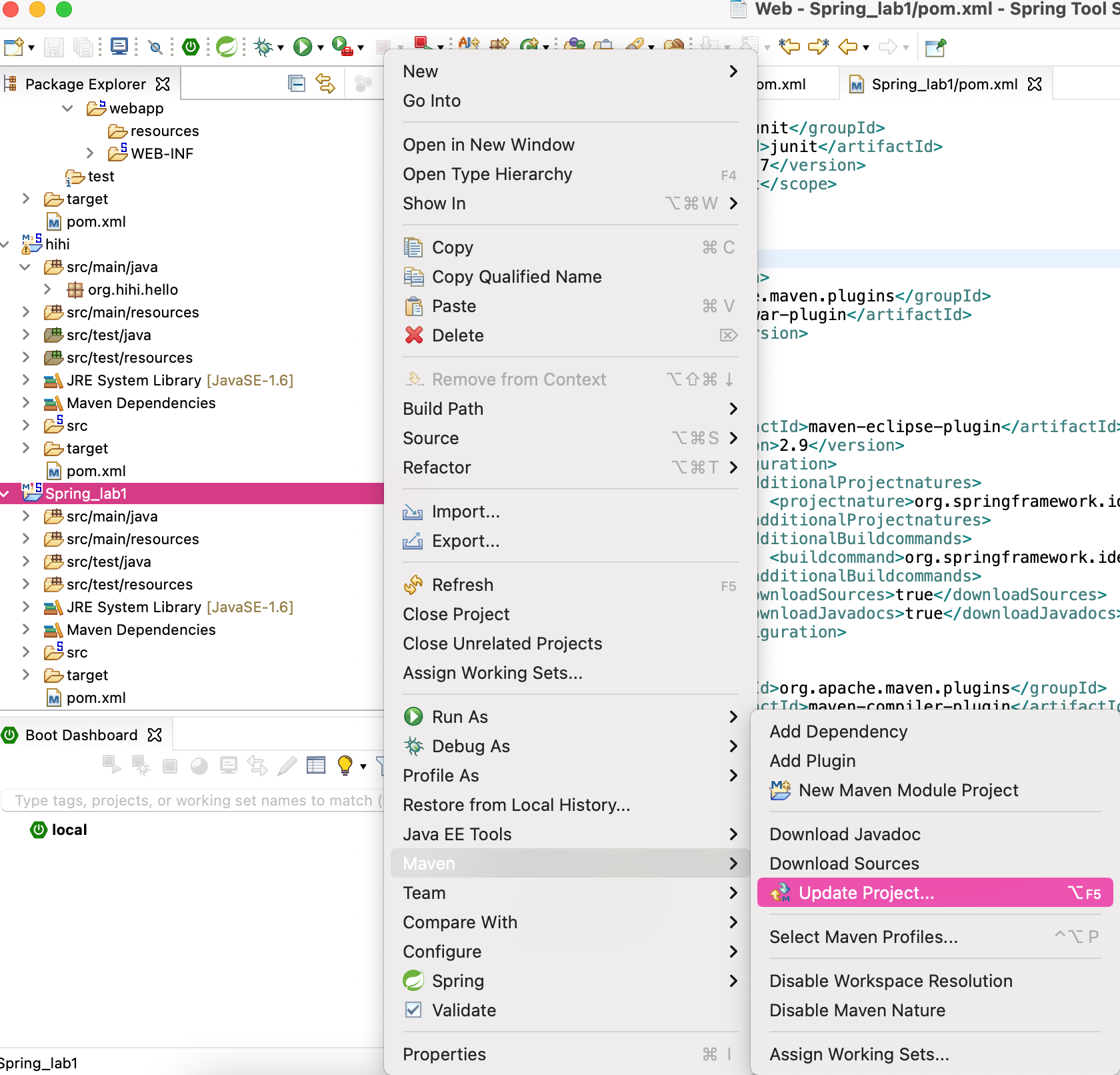Screen dimensions: 1120x1075
Task: Open the Run As submenu
Action: (570, 717)
